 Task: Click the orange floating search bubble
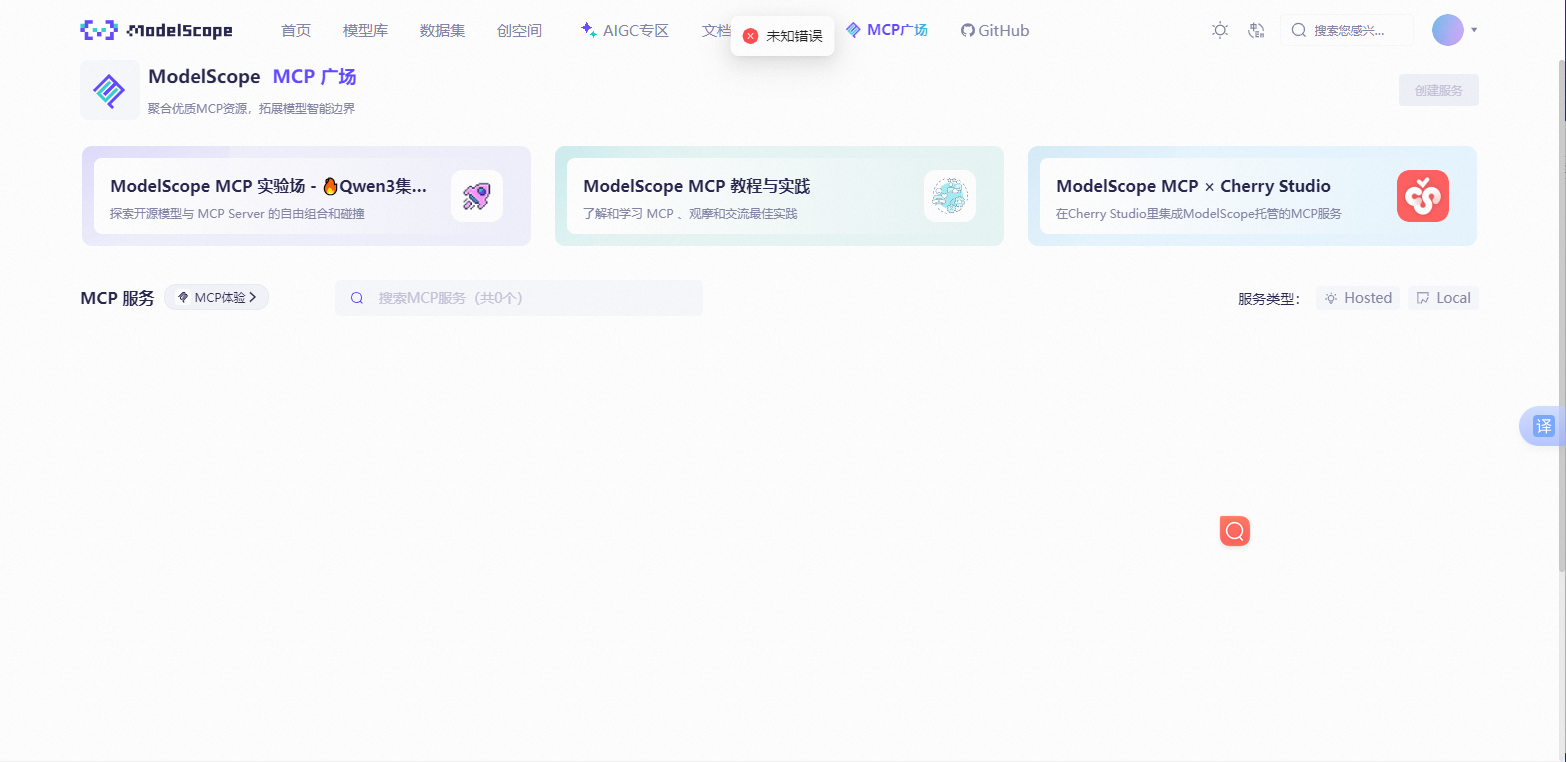tap(1235, 531)
